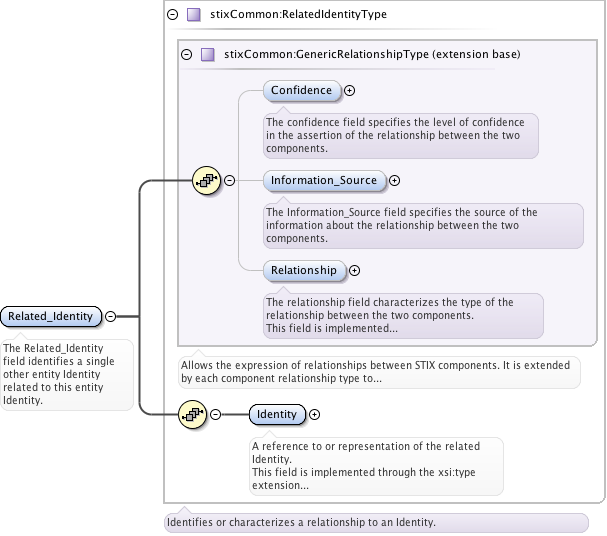
Task: Select the Information_Source element node
Action: tap(324, 181)
